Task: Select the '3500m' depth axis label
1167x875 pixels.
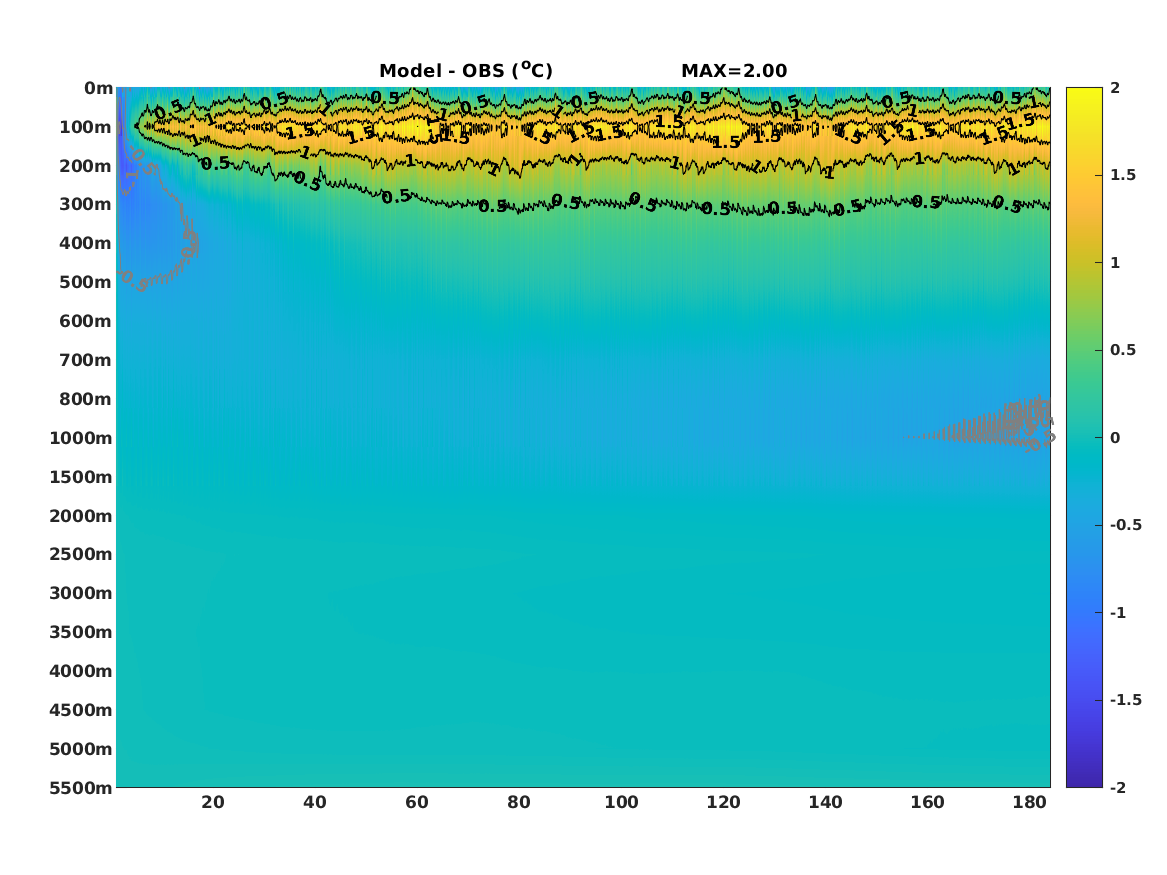Action: click(81, 632)
